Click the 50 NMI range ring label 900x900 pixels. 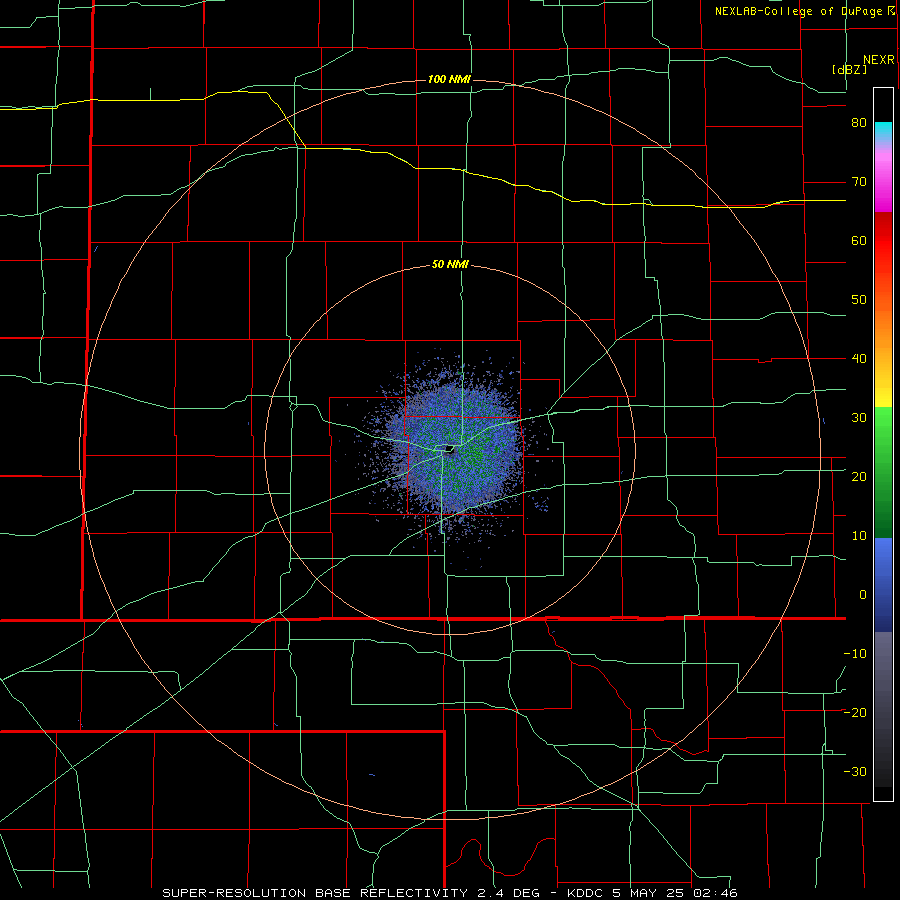(450, 265)
